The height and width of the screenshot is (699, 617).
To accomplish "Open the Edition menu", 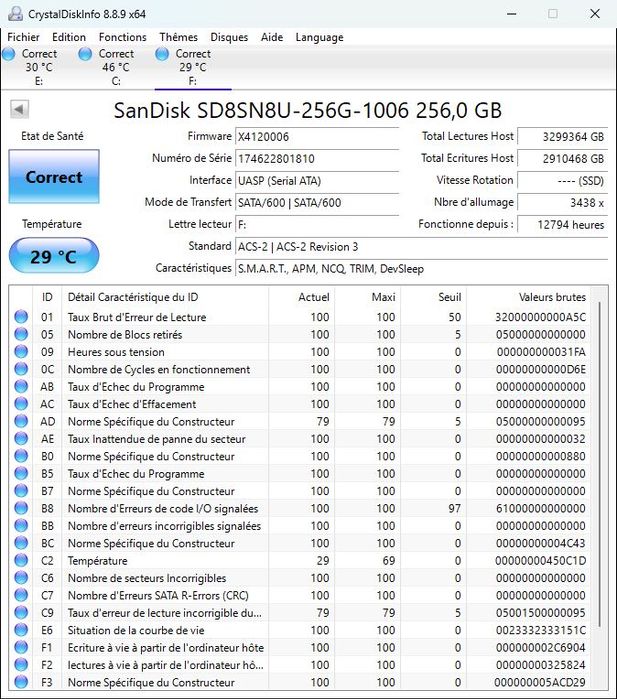I will click(69, 37).
